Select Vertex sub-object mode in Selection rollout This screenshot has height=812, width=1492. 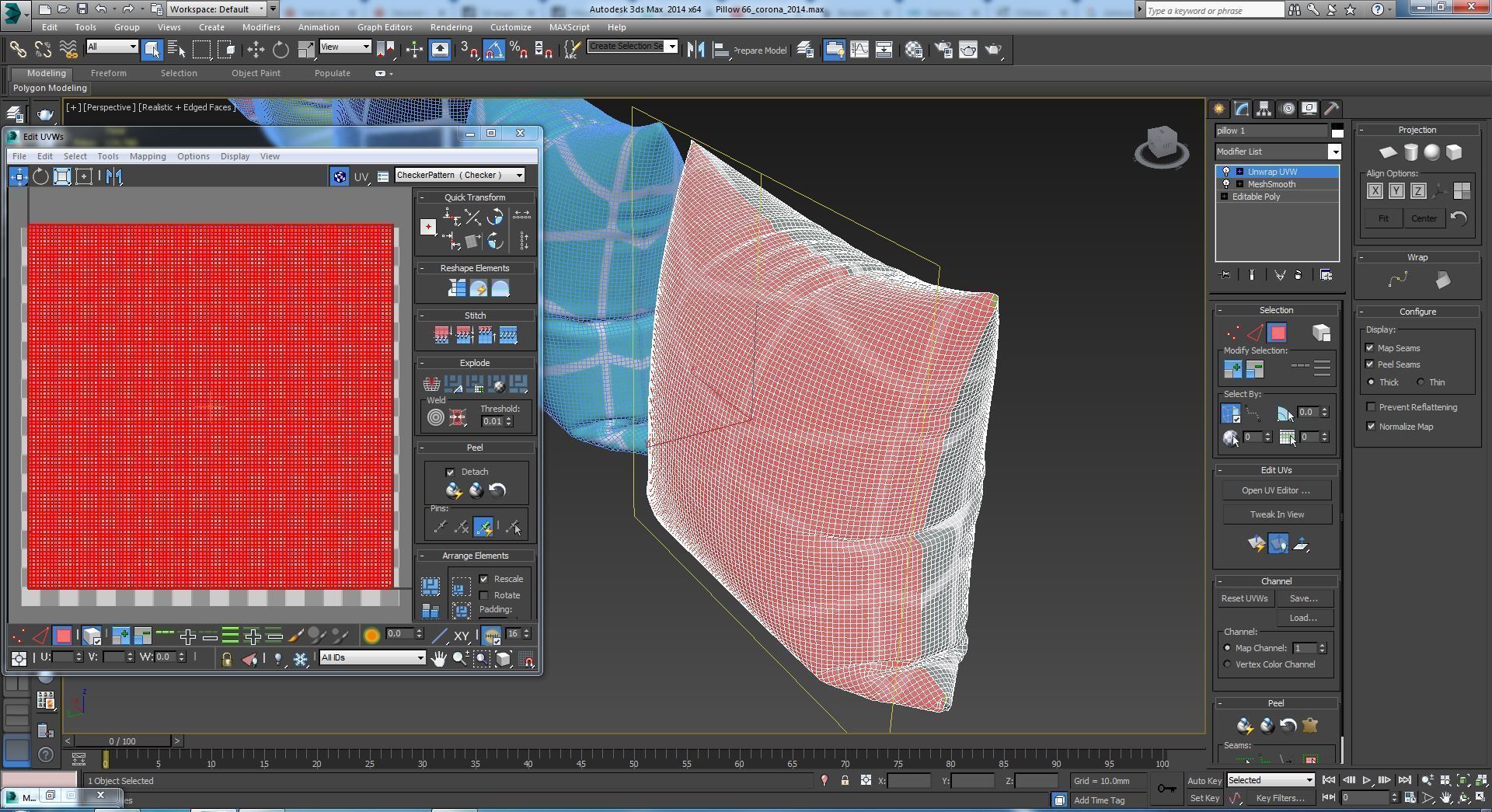click(1232, 333)
